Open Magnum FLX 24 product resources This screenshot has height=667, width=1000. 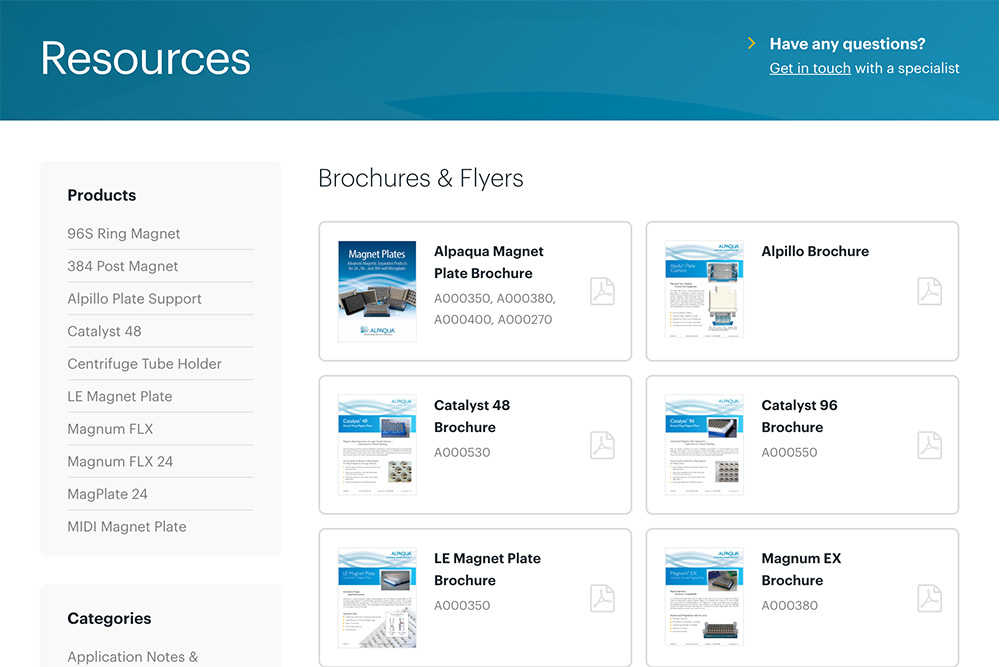pyautogui.click(x=120, y=462)
